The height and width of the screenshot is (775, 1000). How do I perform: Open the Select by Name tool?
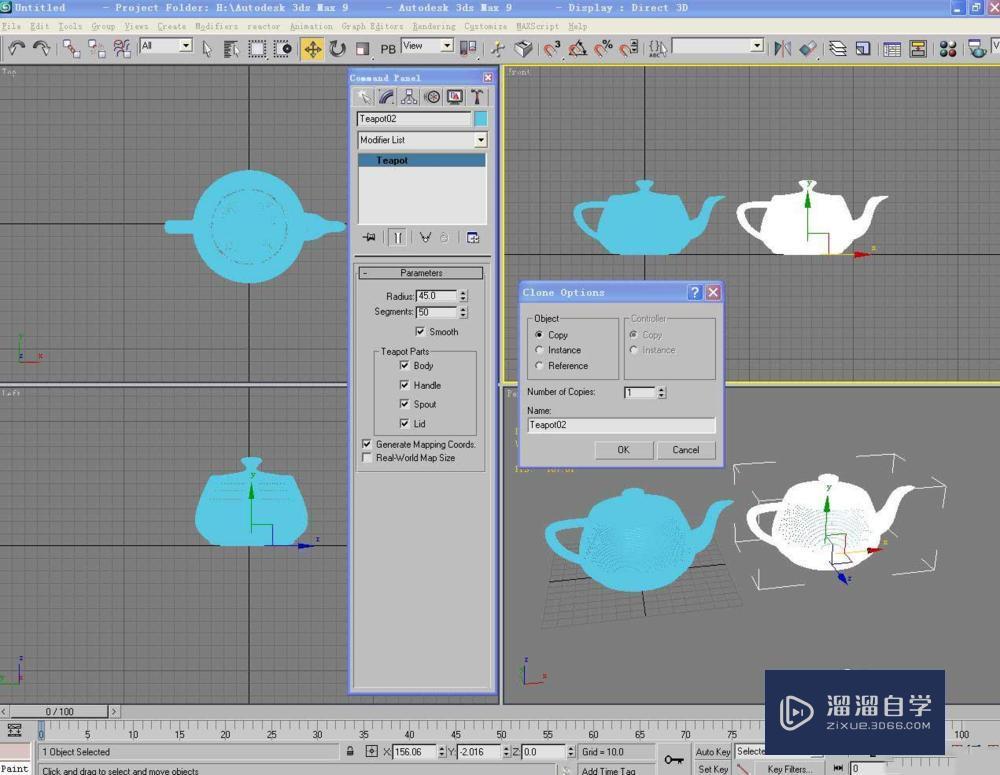click(x=233, y=47)
